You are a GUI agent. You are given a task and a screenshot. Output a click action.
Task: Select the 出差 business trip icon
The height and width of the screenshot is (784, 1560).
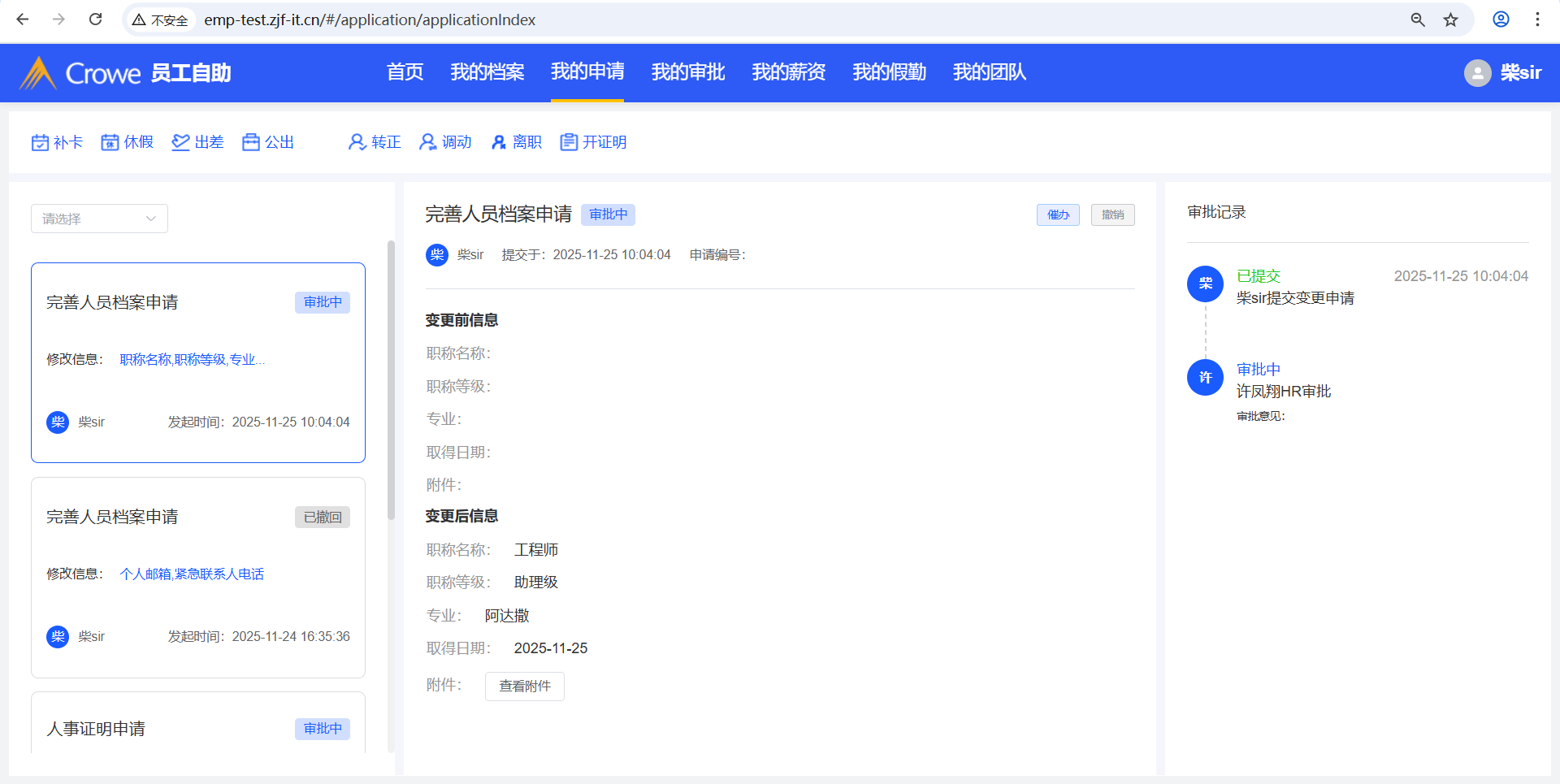180,143
